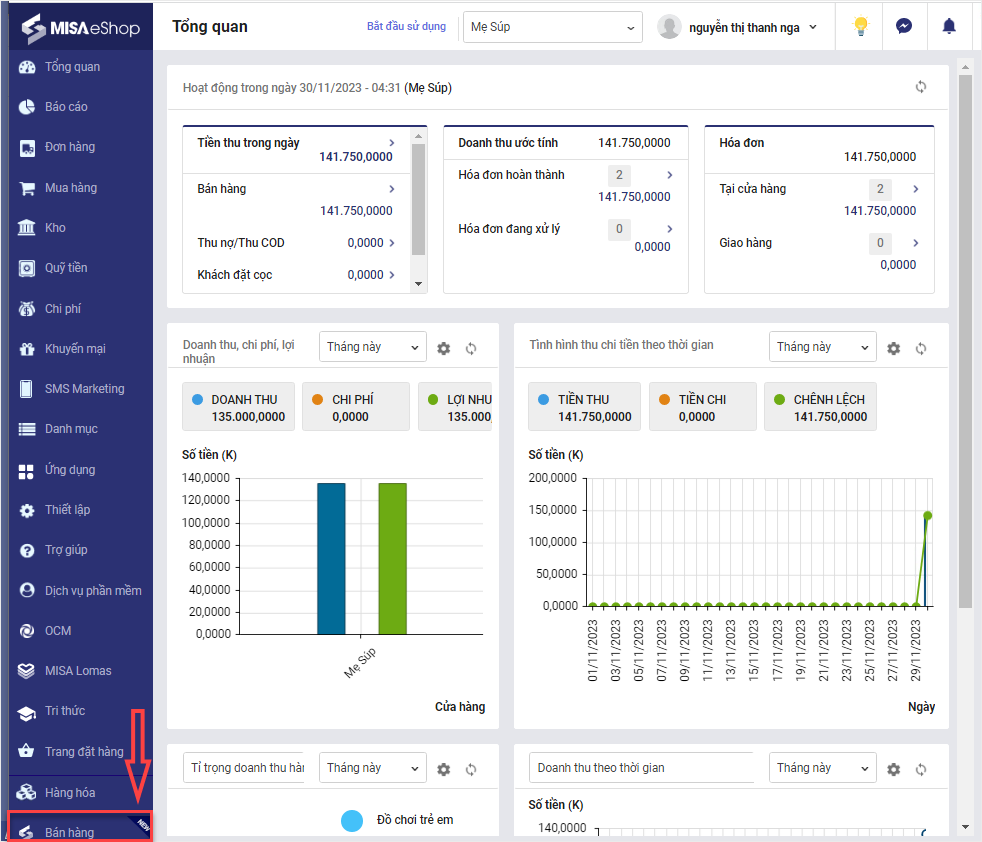
Task: Open the notifications bell
Action: (x=949, y=27)
